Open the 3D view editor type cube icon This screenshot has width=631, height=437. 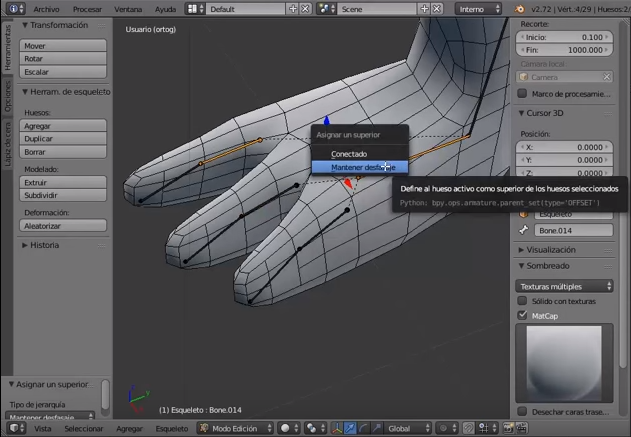(x=17, y=428)
